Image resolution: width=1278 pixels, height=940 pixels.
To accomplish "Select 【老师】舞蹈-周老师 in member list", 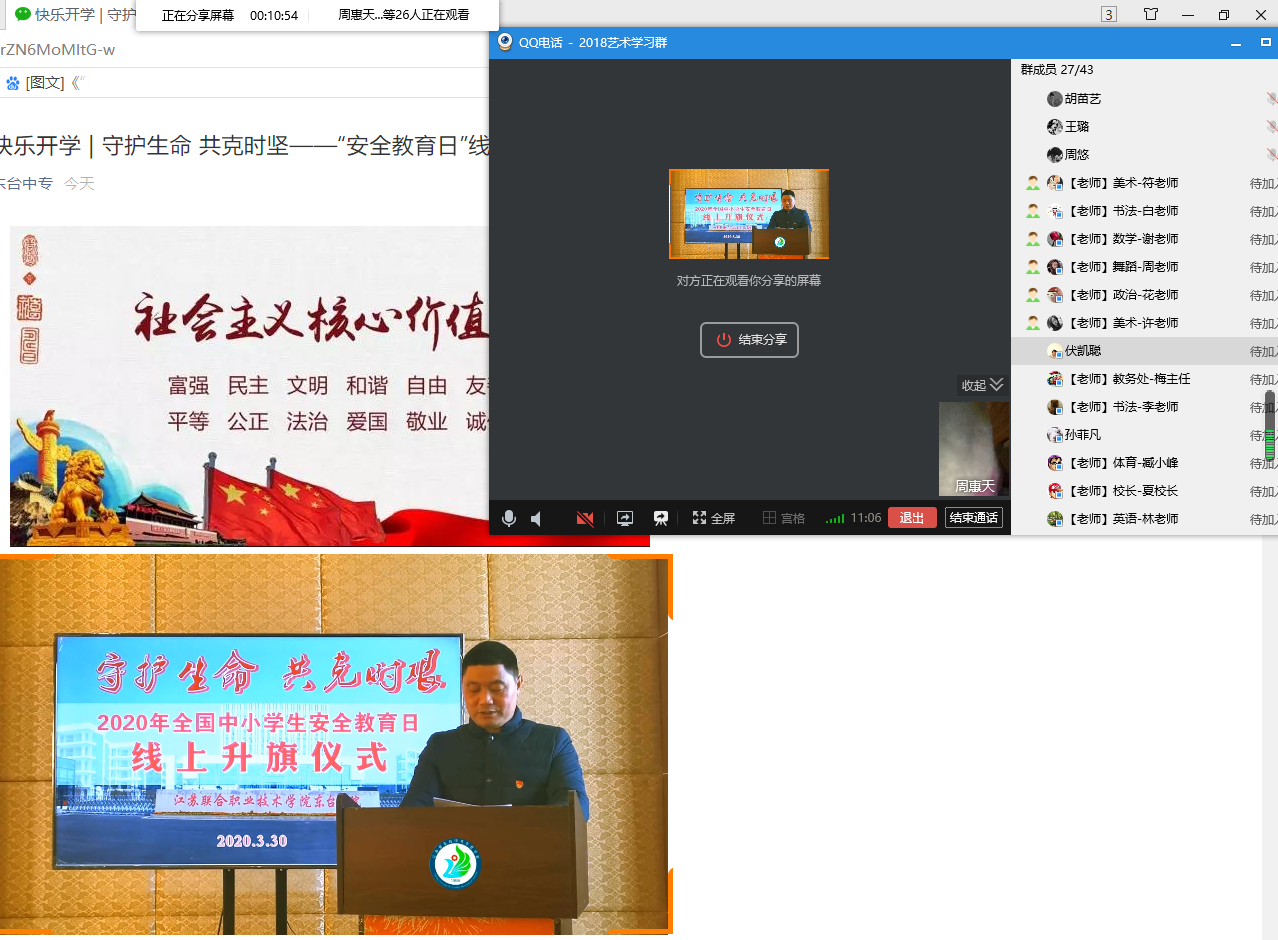I will [1144, 267].
